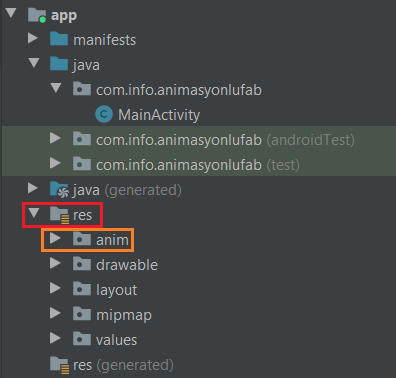Select the app label
This screenshot has width=396, height=378.
64,16
